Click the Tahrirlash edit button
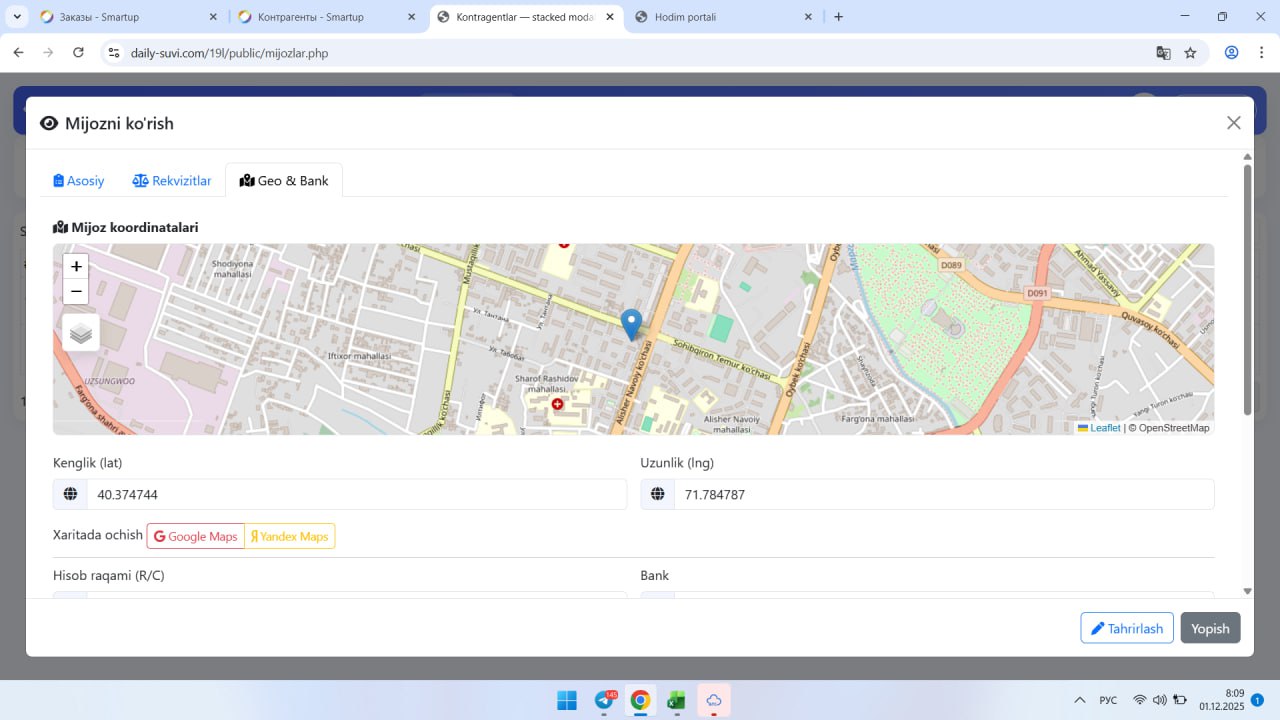Image resolution: width=1280 pixels, height=720 pixels. [1126, 628]
